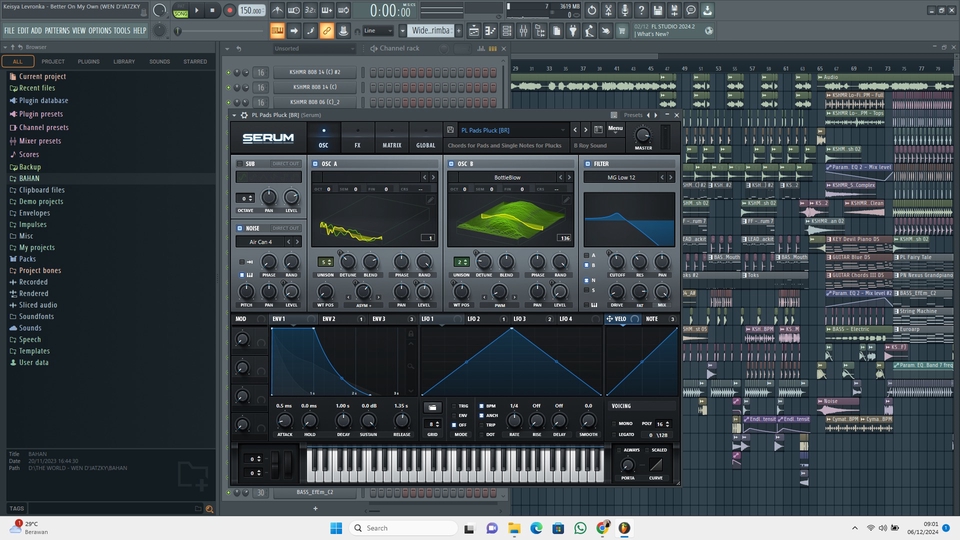Toggle PAT/SONG mode button

point(181,10)
